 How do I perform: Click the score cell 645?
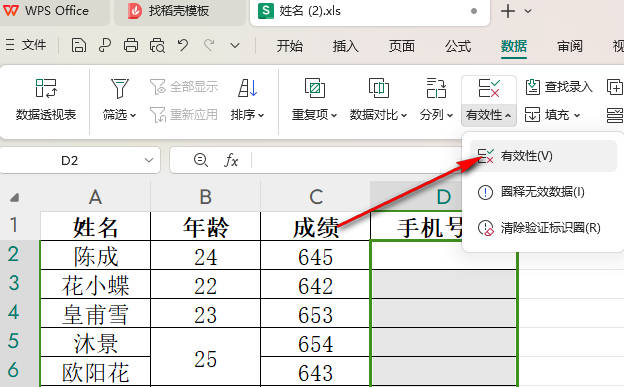pyautogui.click(x=316, y=256)
